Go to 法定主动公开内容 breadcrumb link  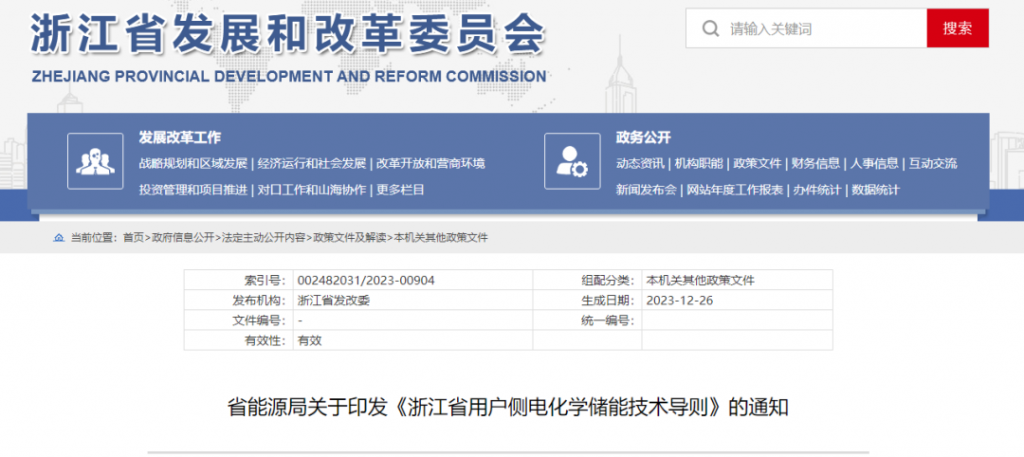(x=264, y=238)
